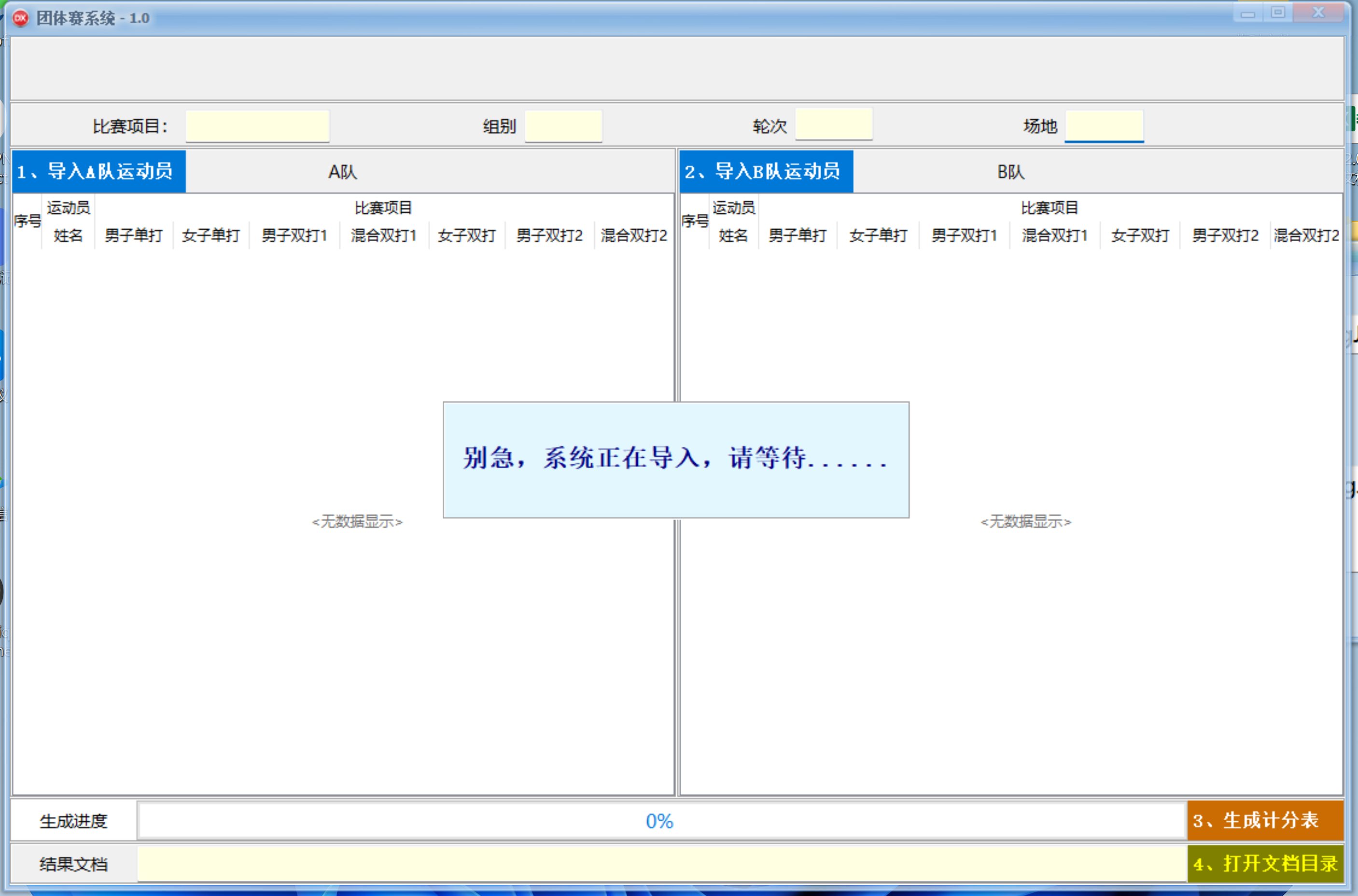Click A队 table 女子单打 column header
The width and height of the screenshot is (1358, 896).
tap(211, 235)
